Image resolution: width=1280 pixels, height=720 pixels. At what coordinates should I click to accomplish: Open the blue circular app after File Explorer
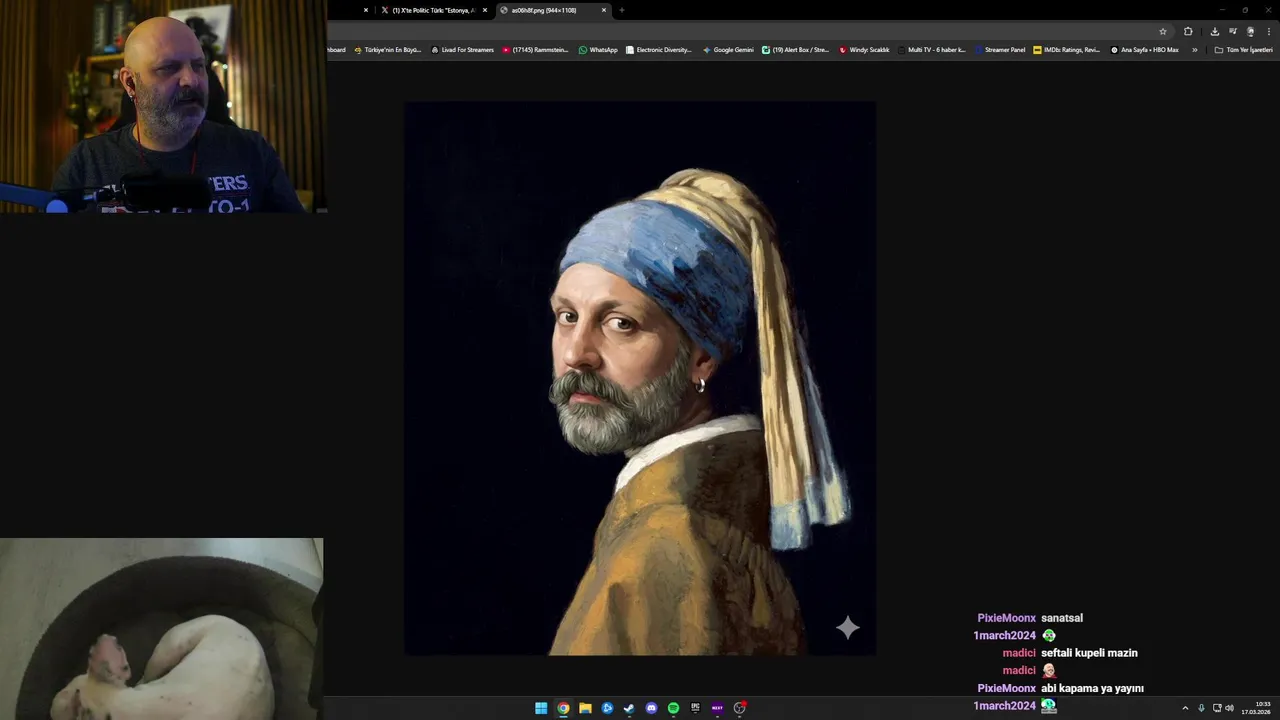(x=607, y=708)
